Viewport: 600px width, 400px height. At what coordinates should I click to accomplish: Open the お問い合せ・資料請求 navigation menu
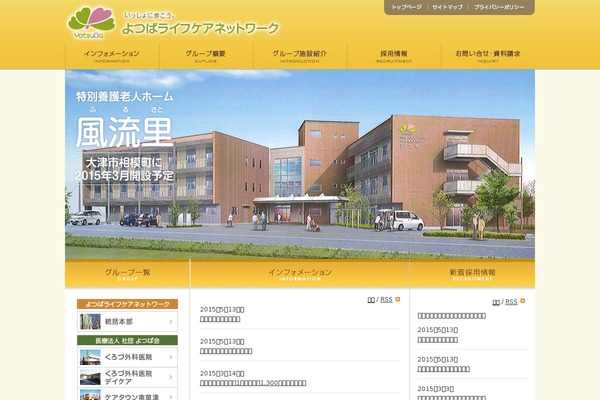pyautogui.click(x=488, y=56)
